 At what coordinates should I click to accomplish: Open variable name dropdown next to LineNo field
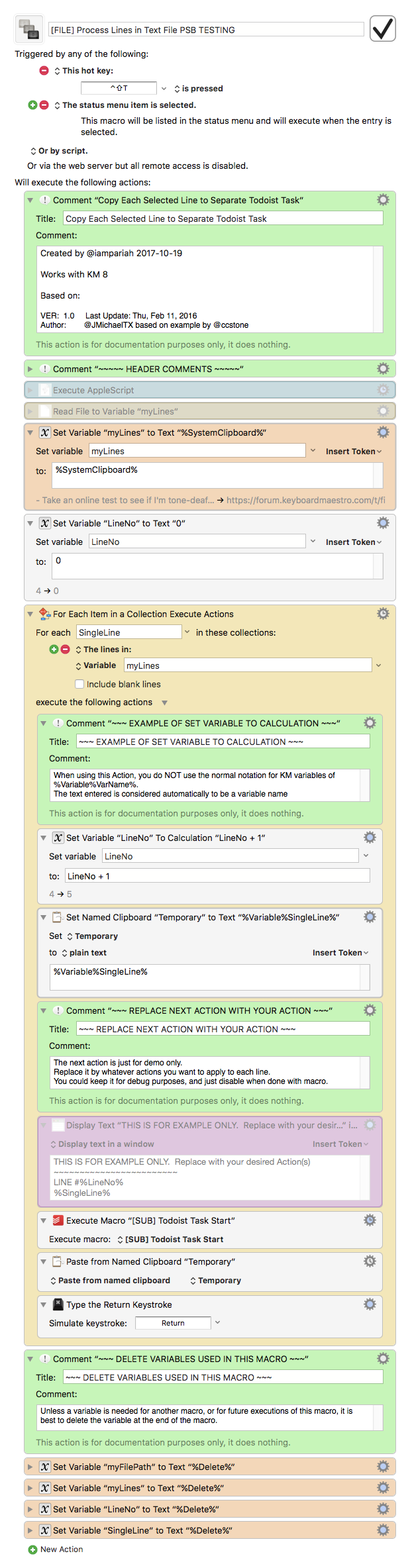click(313, 541)
